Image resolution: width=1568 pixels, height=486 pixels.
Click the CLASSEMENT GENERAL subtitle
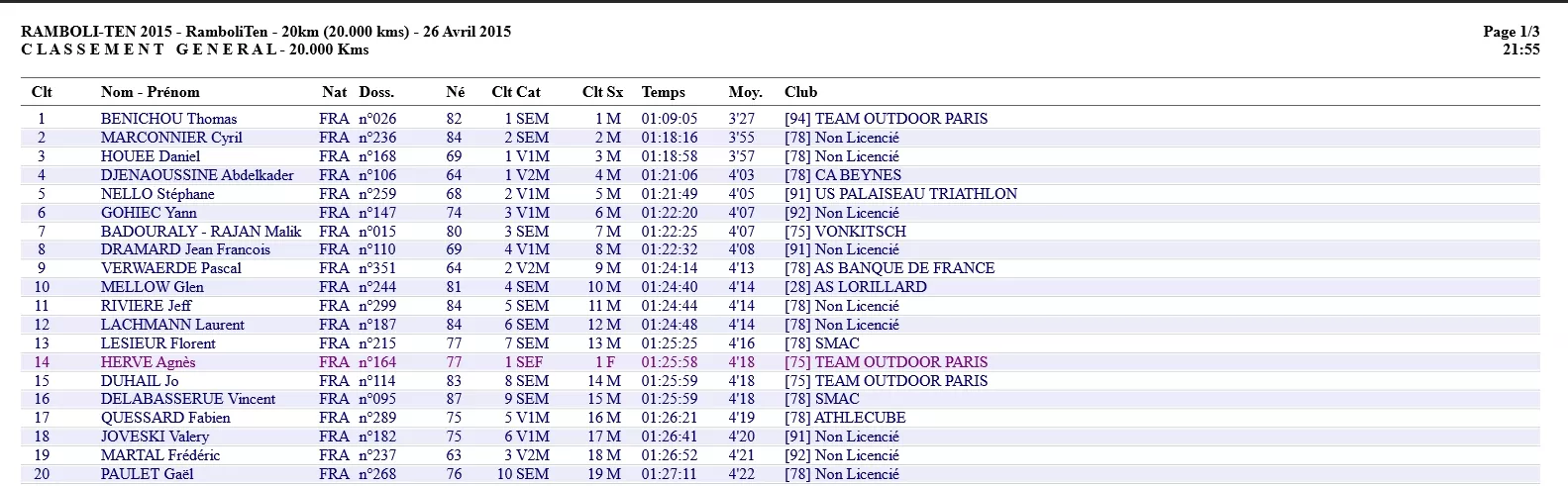[x=194, y=49]
